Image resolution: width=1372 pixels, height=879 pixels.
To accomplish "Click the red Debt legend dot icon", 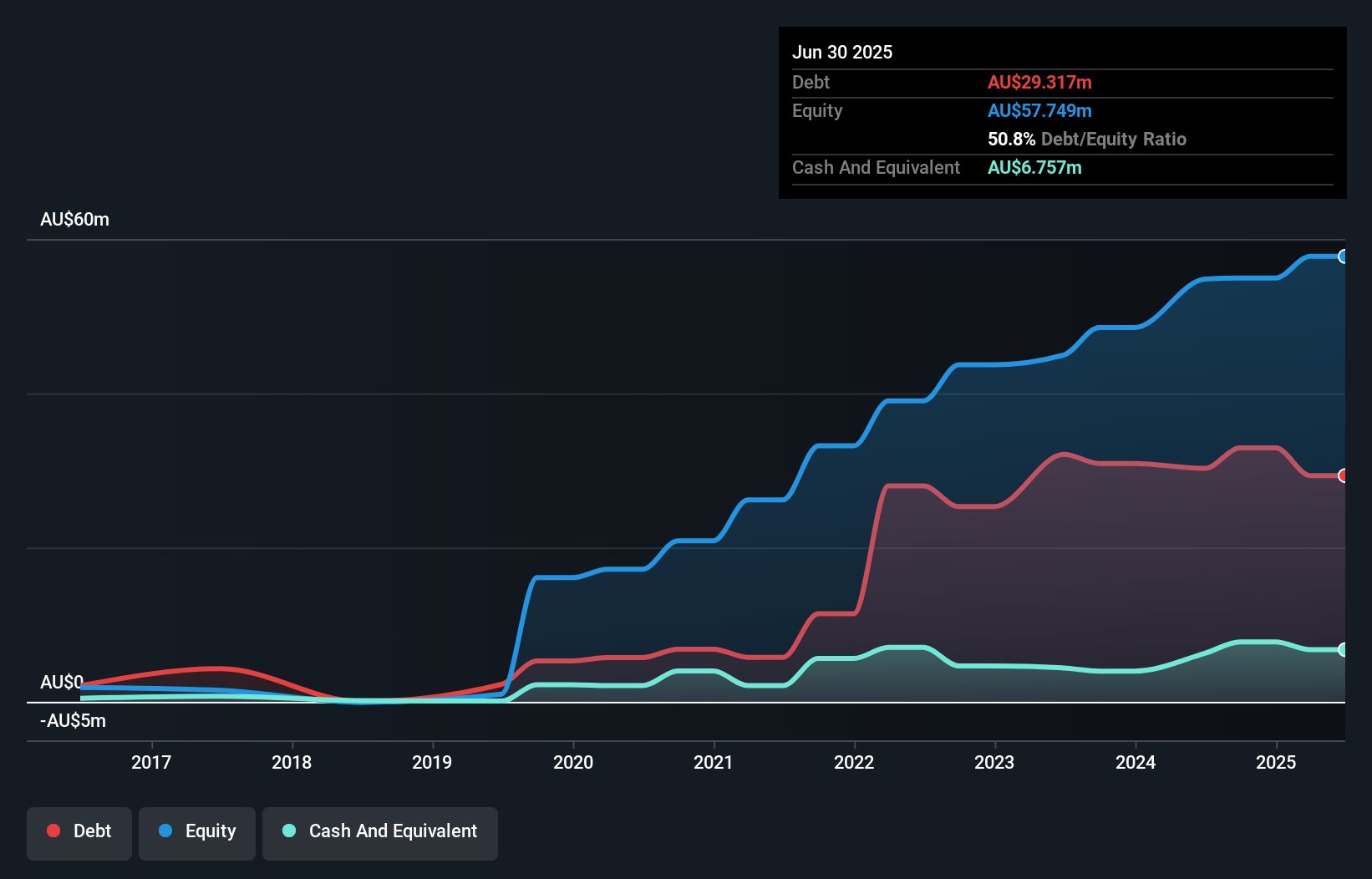I will 53,831.
